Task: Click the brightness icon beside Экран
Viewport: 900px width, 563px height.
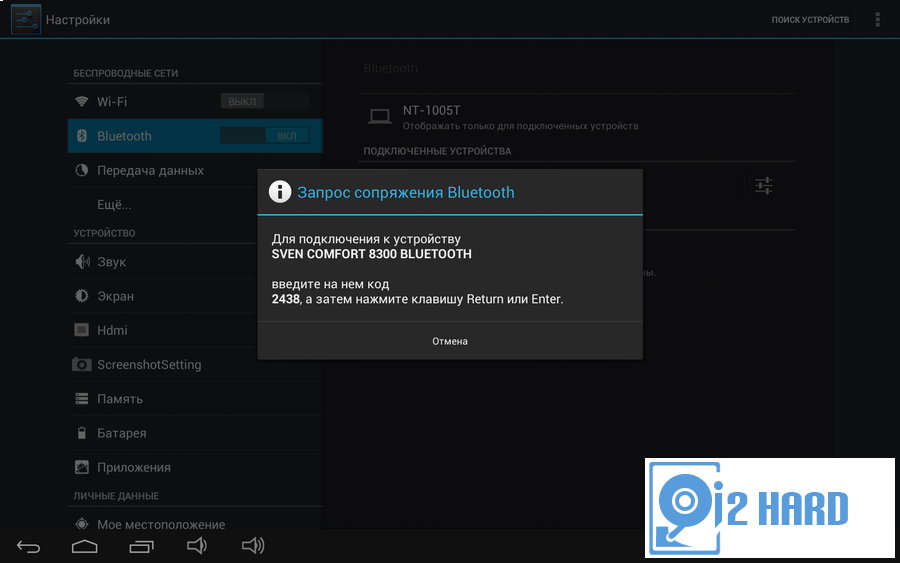Action: pyautogui.click(x=82, y=296)
